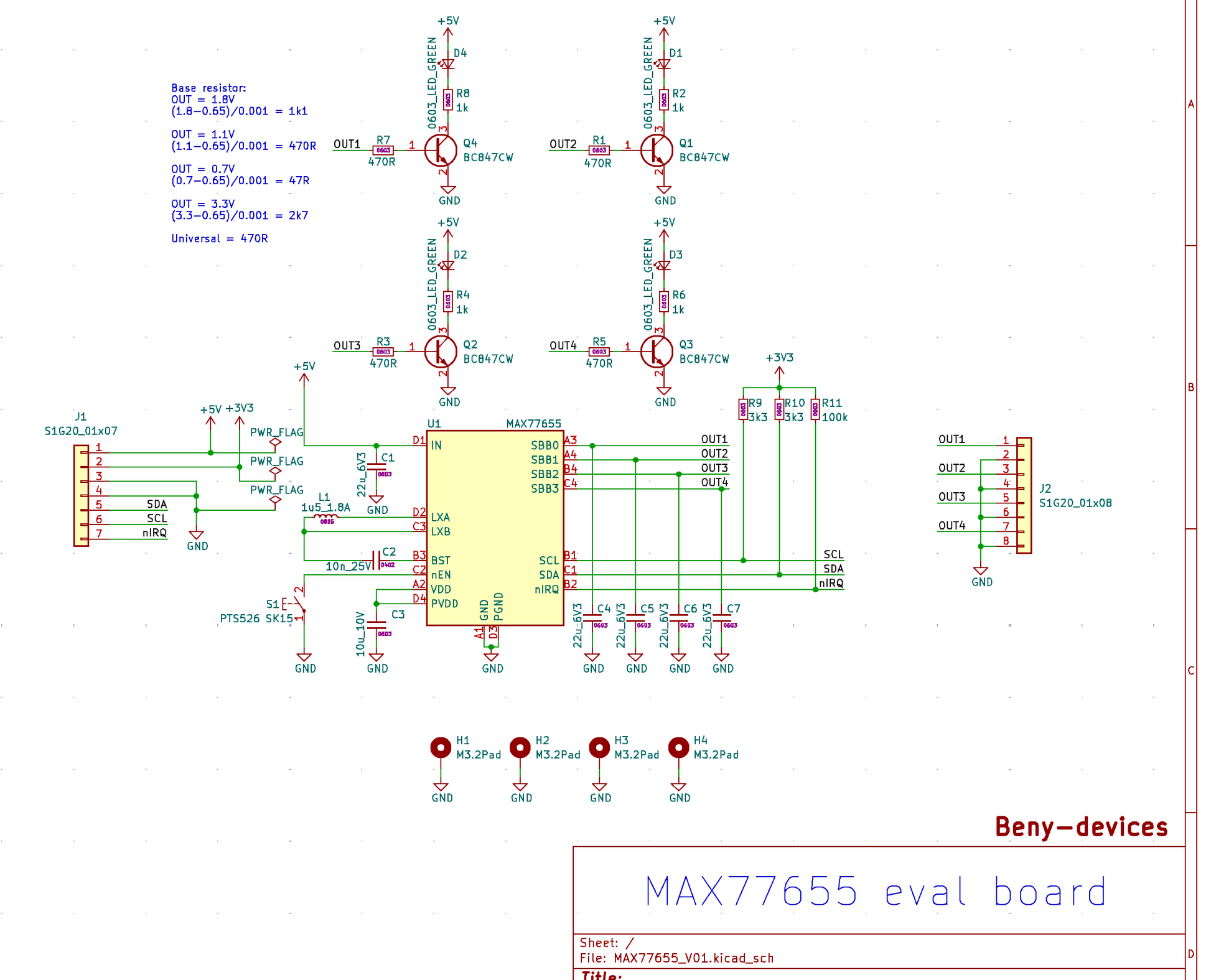Click the MAX77655 U1 chip body
1211x980 pixels.
click(x=495, y=529)
